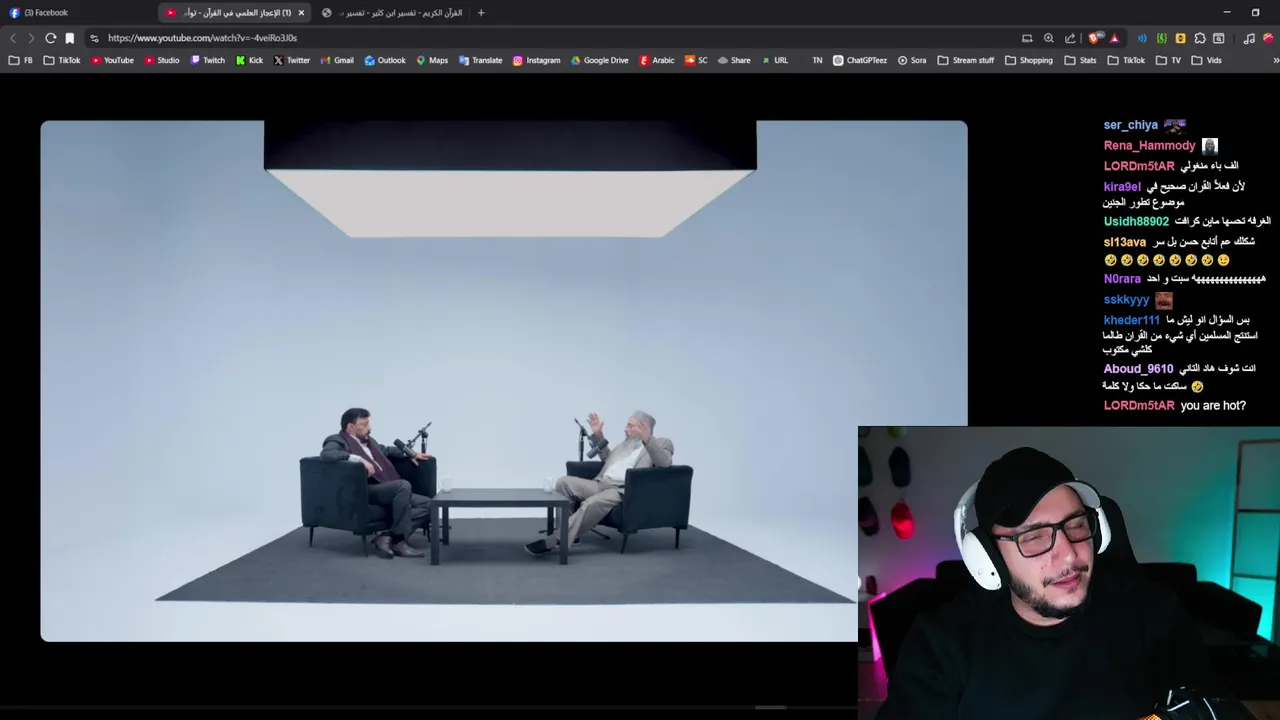Open the Twitch bookmark

coord(208,60)
